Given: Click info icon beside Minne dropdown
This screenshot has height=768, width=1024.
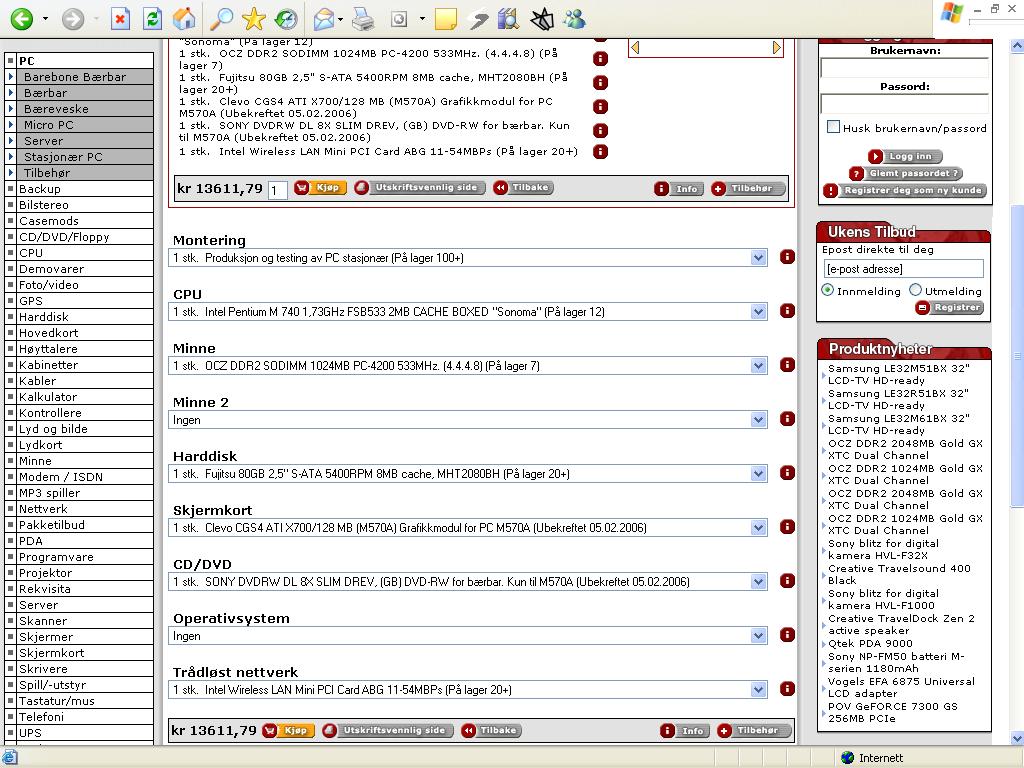Looking at the screenshot, I should (x=788, y=364).
